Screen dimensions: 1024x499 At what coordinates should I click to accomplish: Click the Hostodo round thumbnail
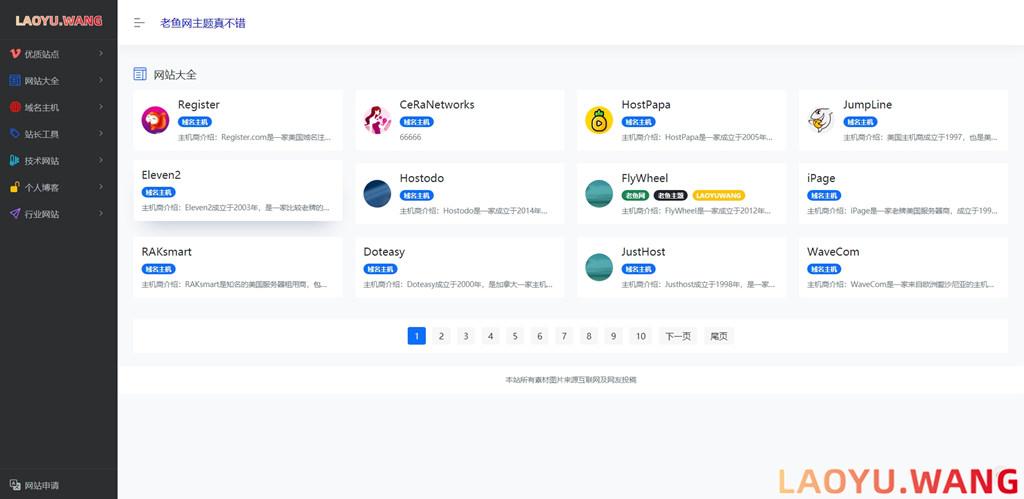[377, 194]
